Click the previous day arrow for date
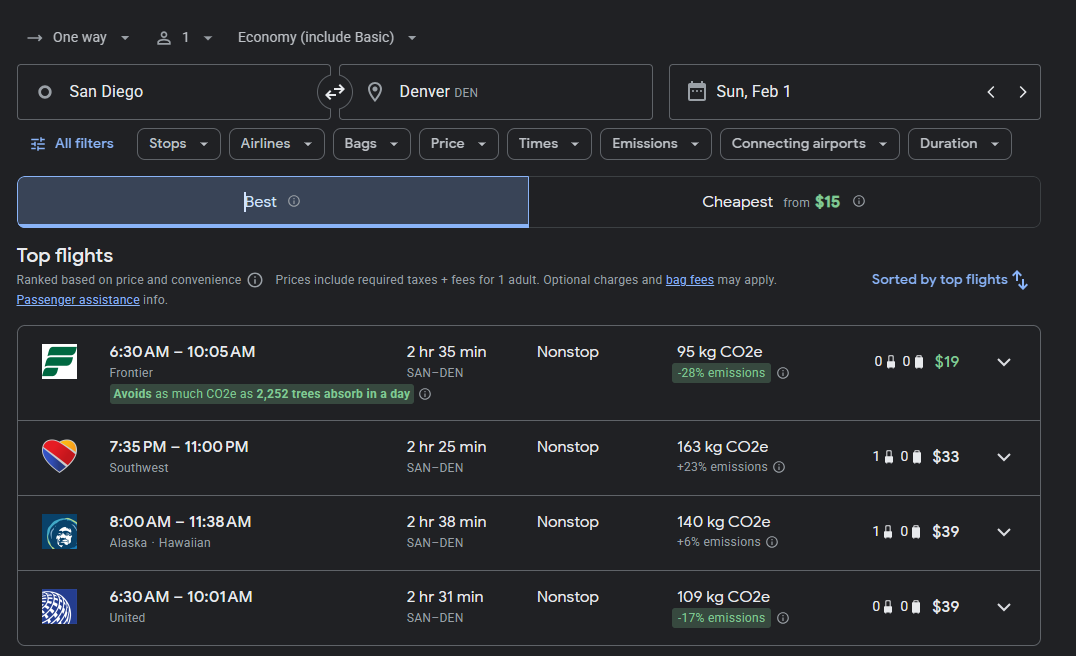Screen dimensions: 1076x656 (991, 92)
